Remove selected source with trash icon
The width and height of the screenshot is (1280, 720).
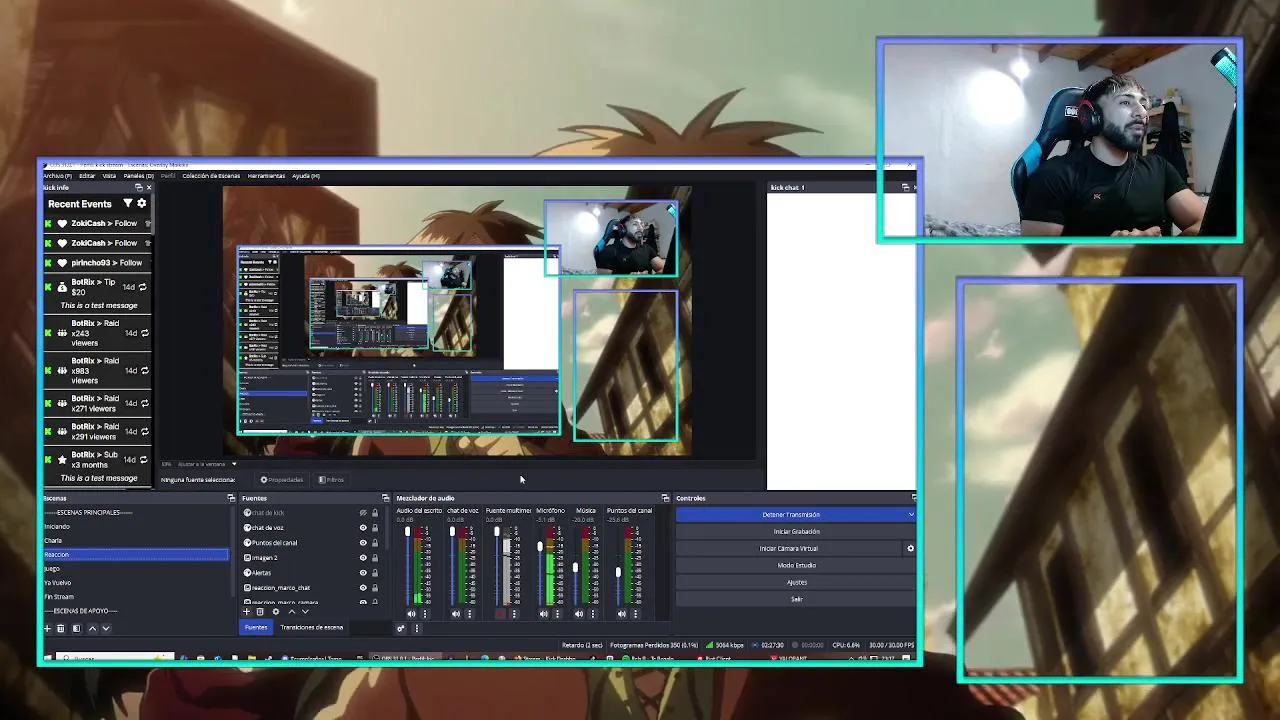click(260, 612)
